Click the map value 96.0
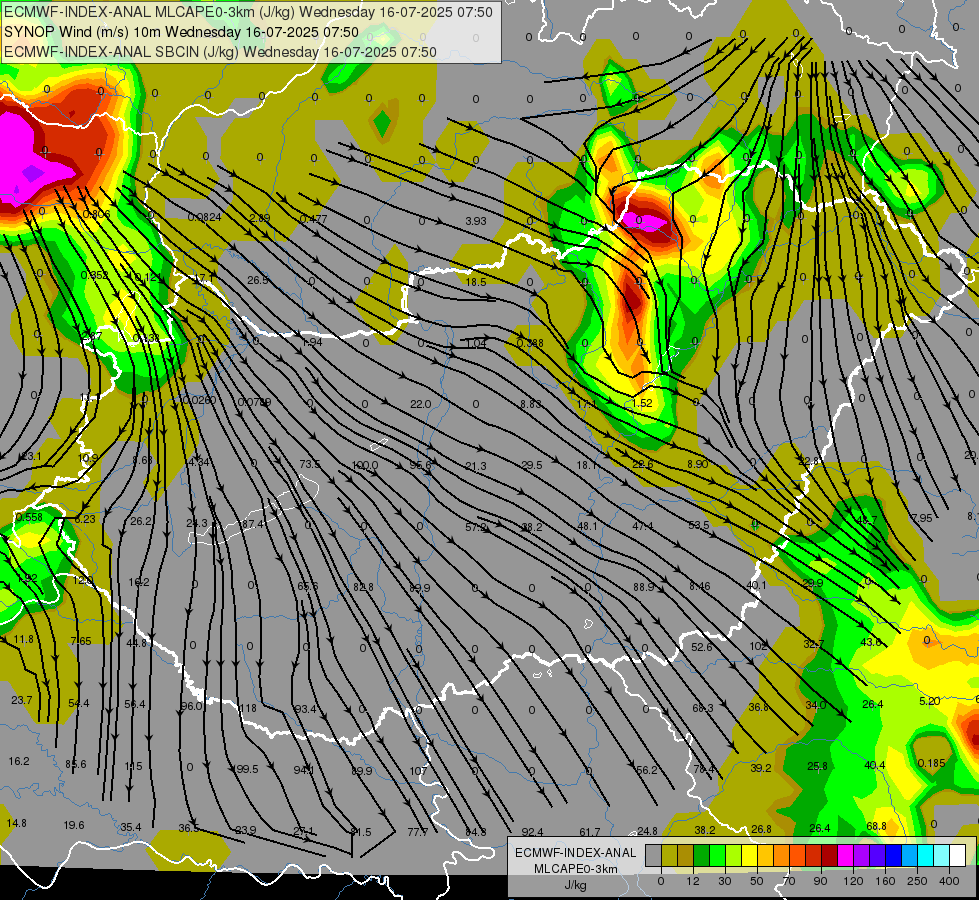The image size is (979, 900). coord(192,706)
